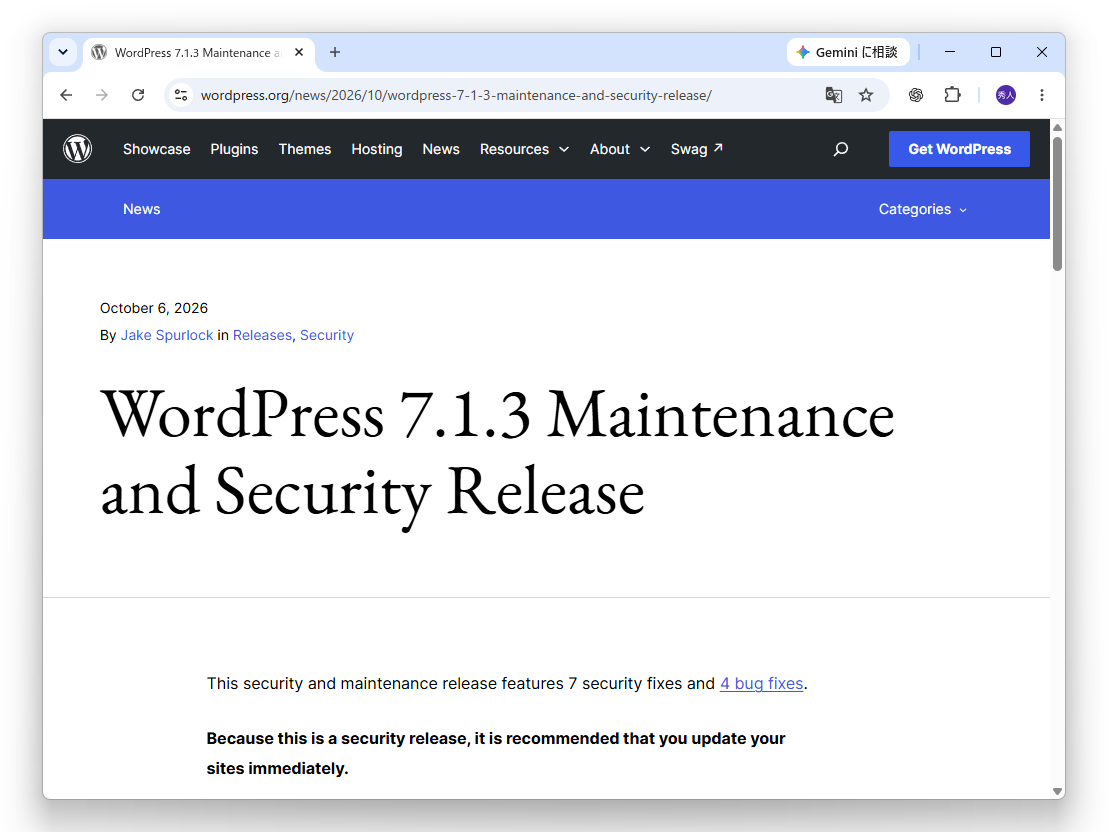
Task: Click the WordPress logo in site header
Action: point(77,149)
